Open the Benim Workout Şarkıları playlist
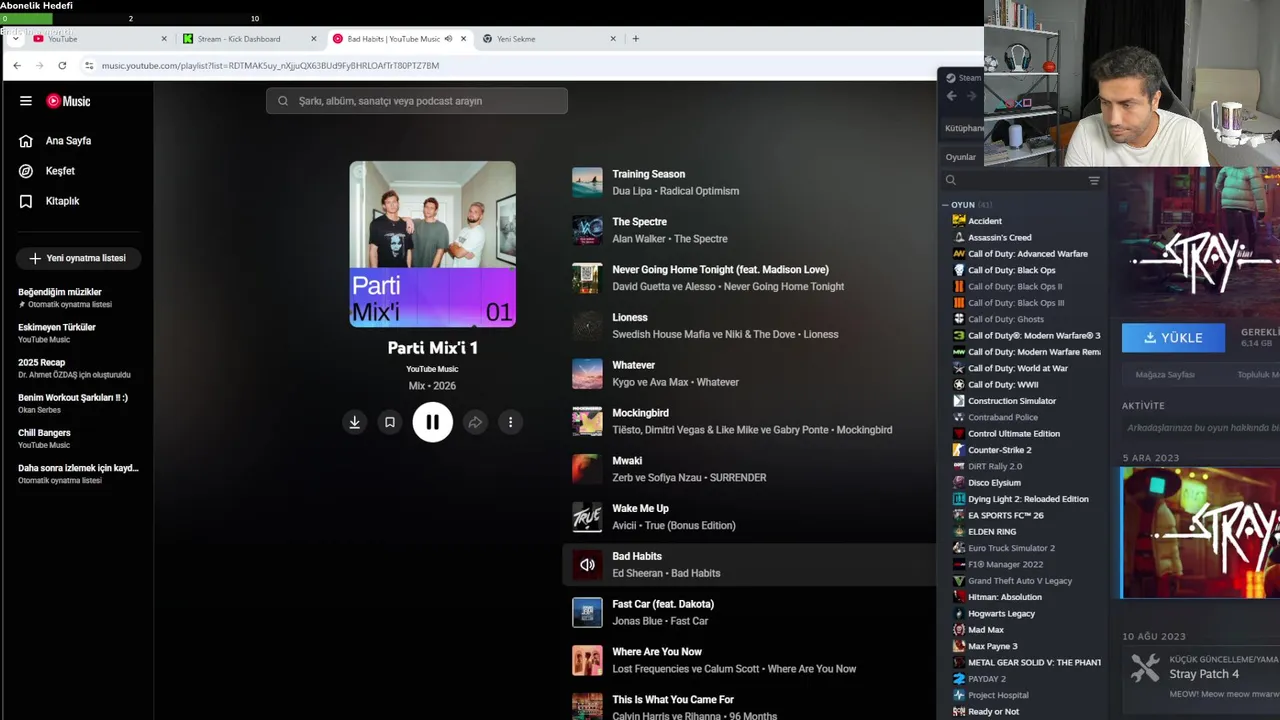 [x=73, y=403]
